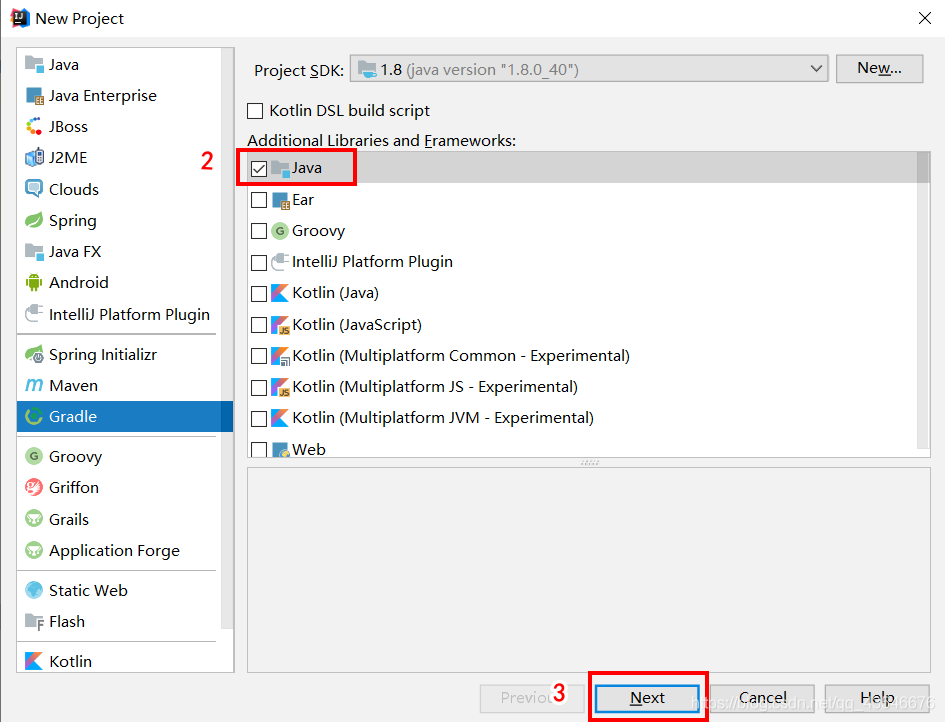
Task: Check the Kotlin (JavaScript) checkbox
Action: point(259,325)
